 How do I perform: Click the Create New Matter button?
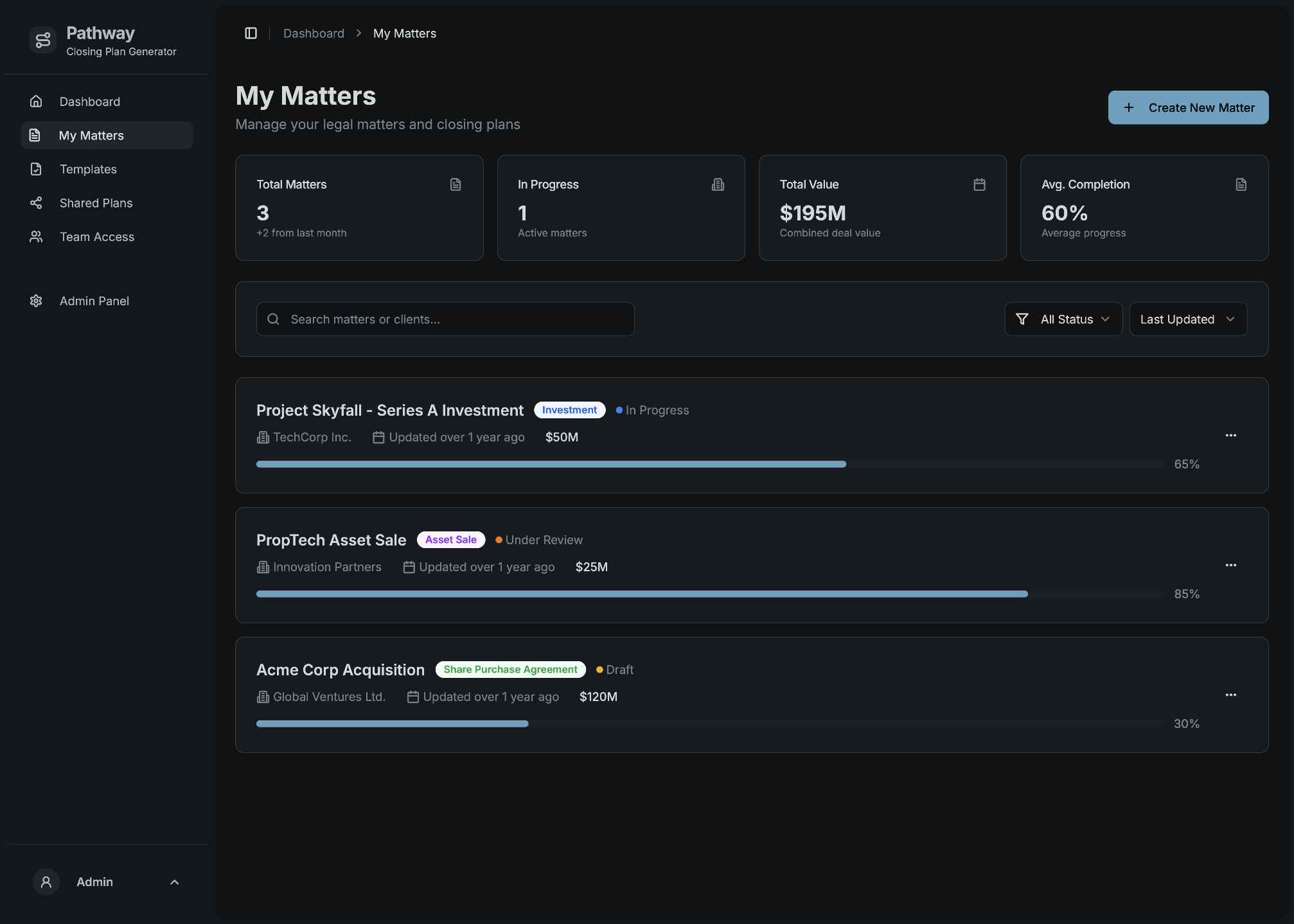point(1187,108)
